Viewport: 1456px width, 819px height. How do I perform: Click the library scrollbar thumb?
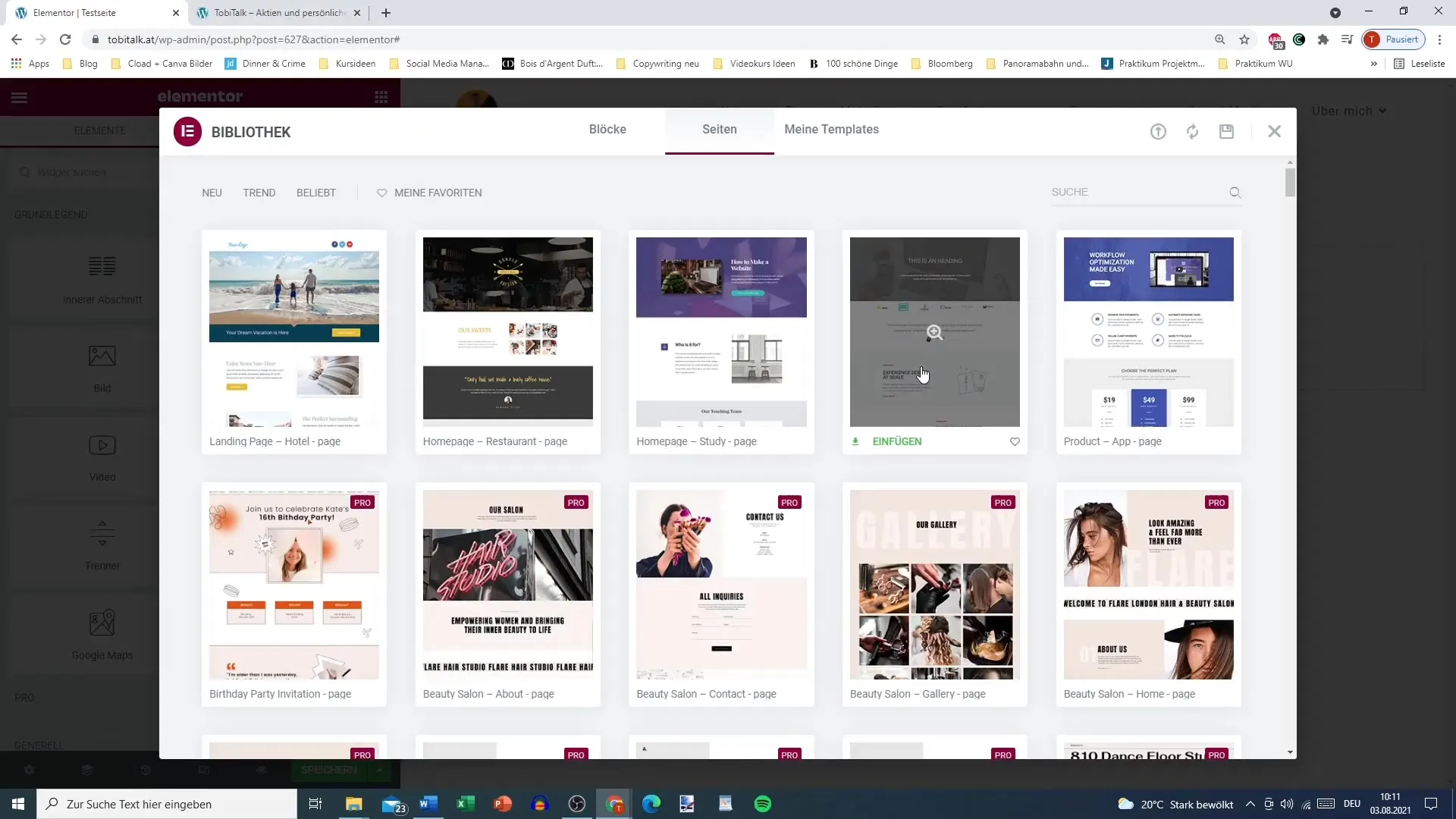point(1290,183)
